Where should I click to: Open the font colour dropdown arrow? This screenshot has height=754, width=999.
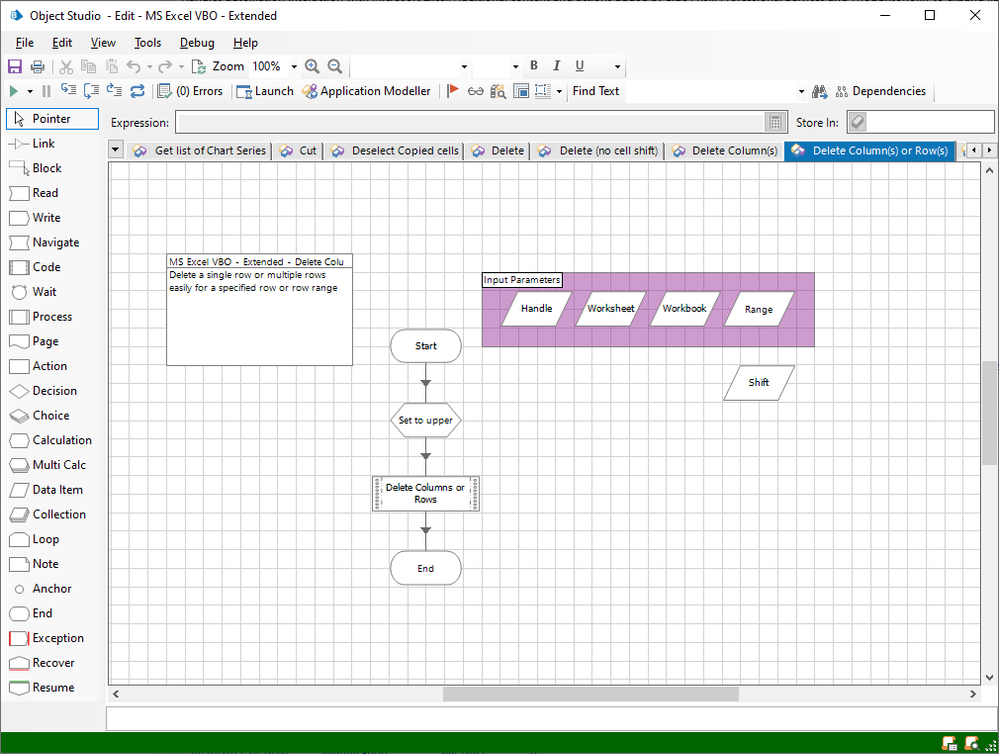tap(617, 66)
